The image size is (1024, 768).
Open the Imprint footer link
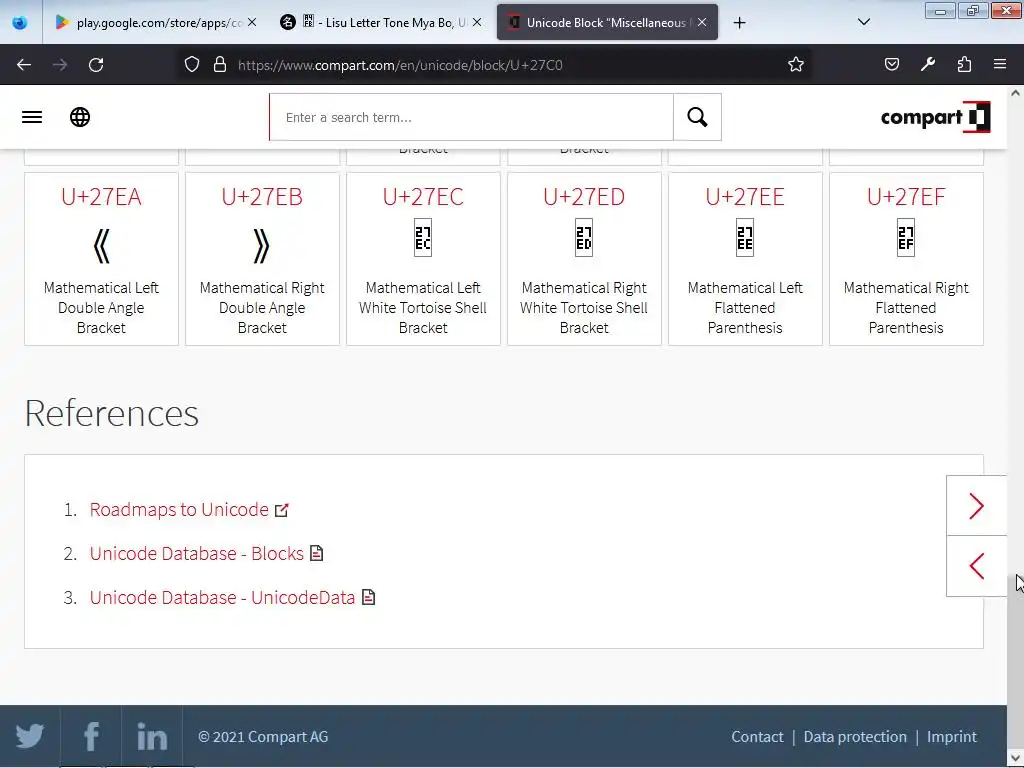pyautogui.click(x=952, y=737)
